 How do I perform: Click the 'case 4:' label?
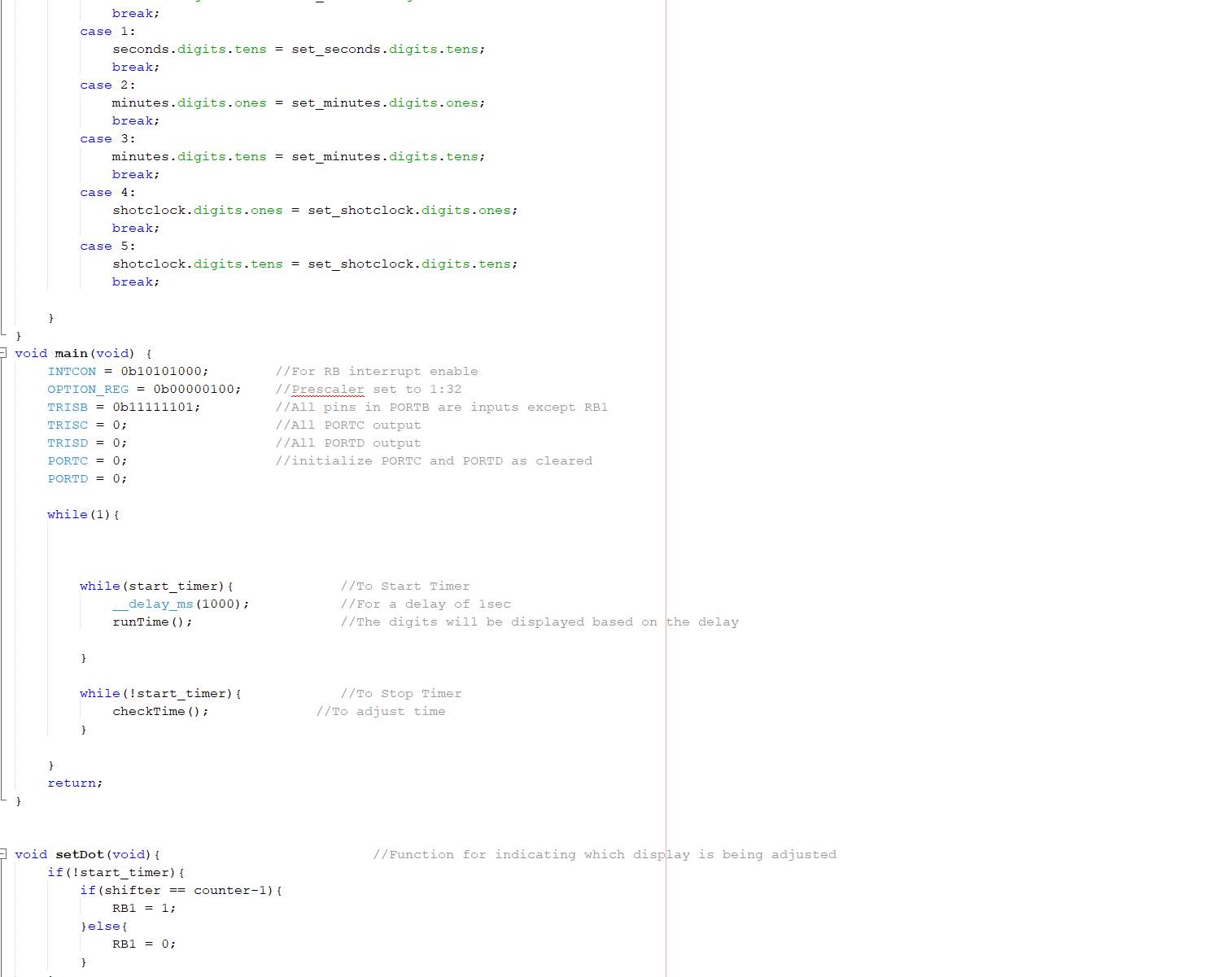point(107,193)
